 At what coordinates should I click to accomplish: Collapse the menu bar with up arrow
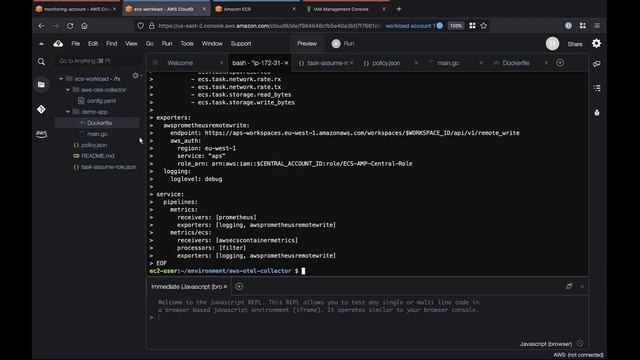tap(41, 44)
